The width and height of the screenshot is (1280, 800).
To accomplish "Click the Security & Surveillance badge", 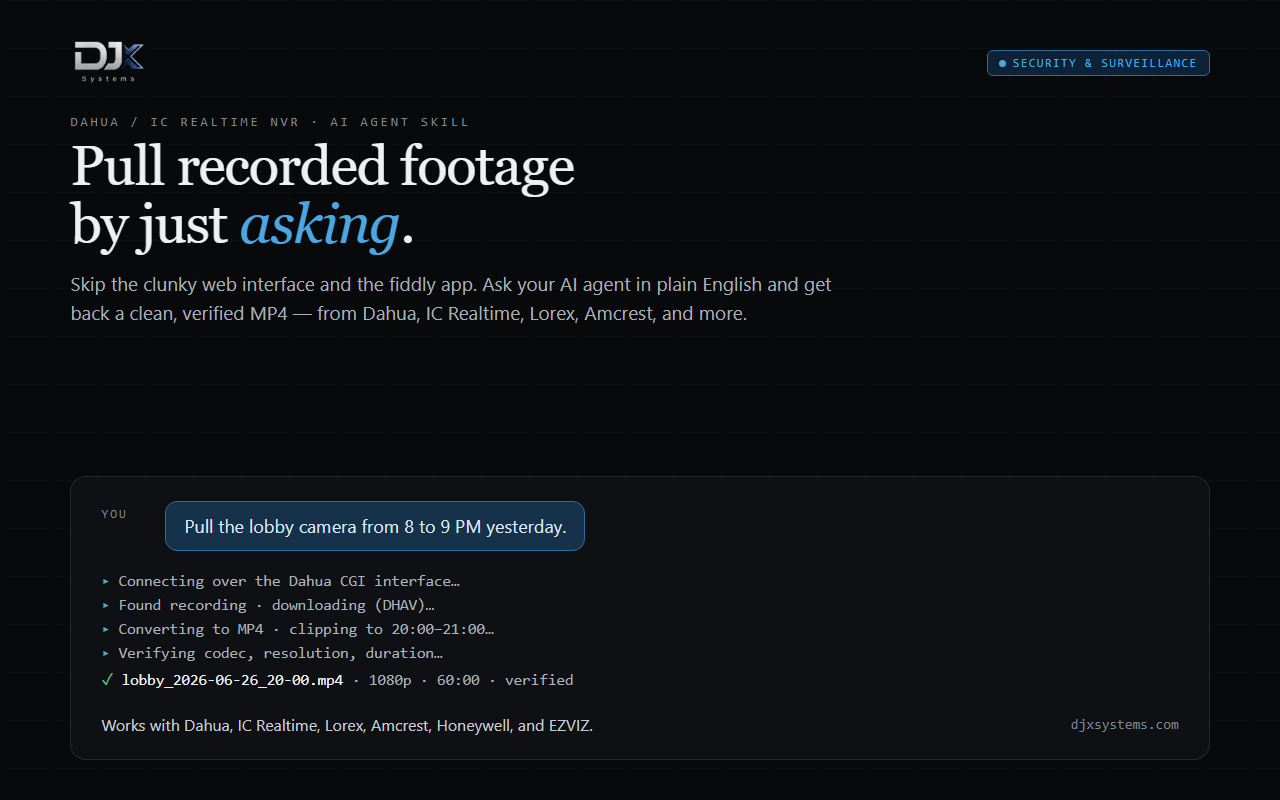I will 1098,63.
